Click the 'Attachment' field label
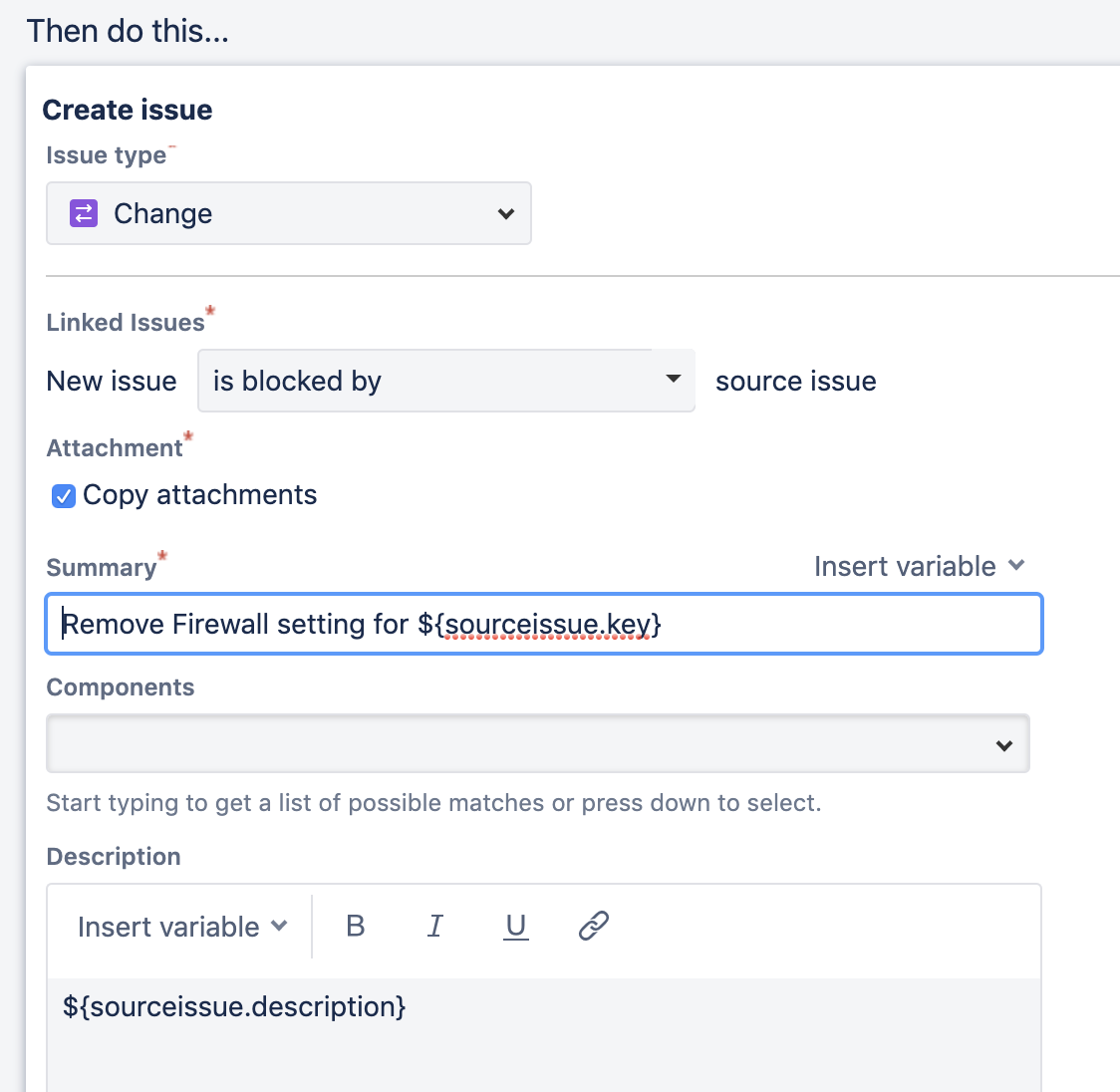This screenshot has height=1092, width=1120. click(115, 447)
